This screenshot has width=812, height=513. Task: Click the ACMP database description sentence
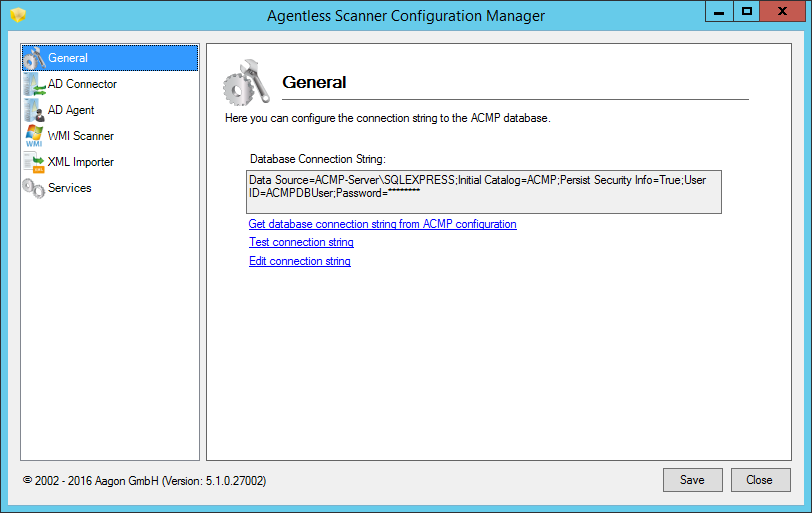click(x=387, y=118)
